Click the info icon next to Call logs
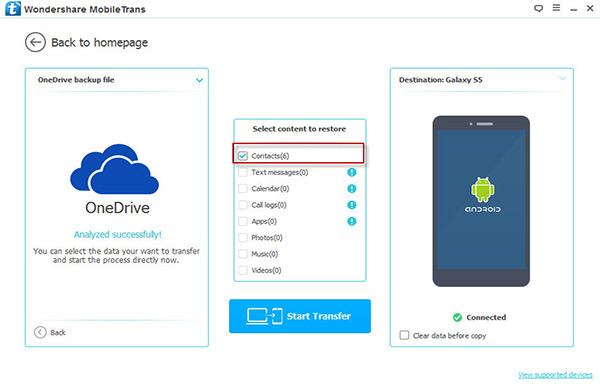Viewport: 600px width, 386px height. coord(352,205)
